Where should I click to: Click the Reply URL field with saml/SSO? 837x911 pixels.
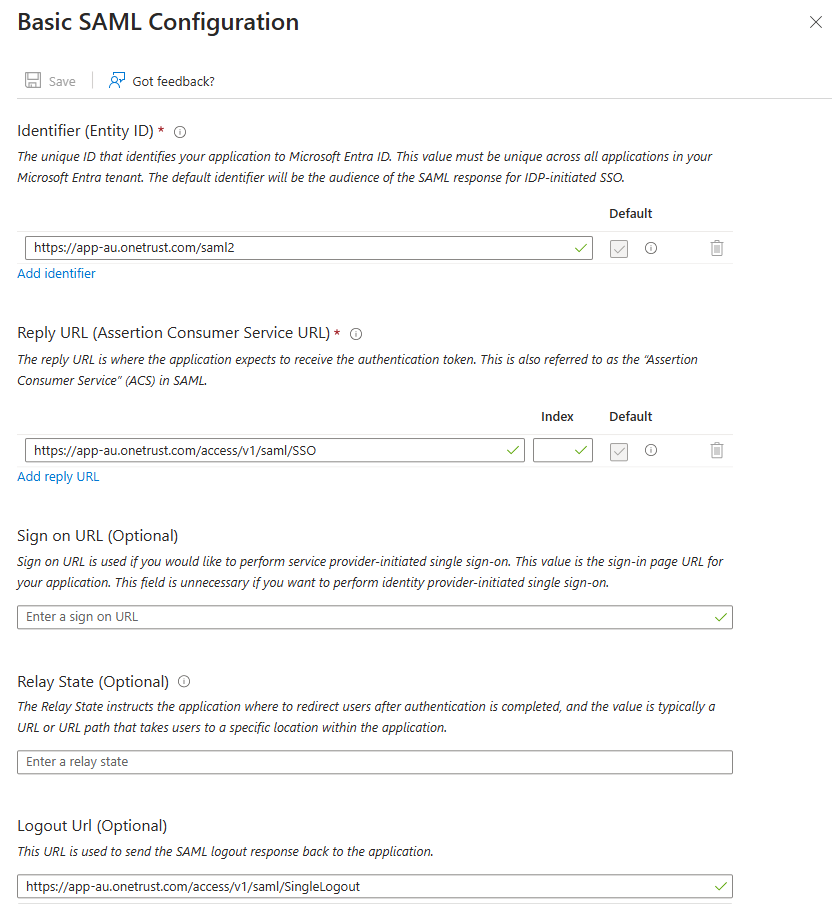tap(265, 450)
